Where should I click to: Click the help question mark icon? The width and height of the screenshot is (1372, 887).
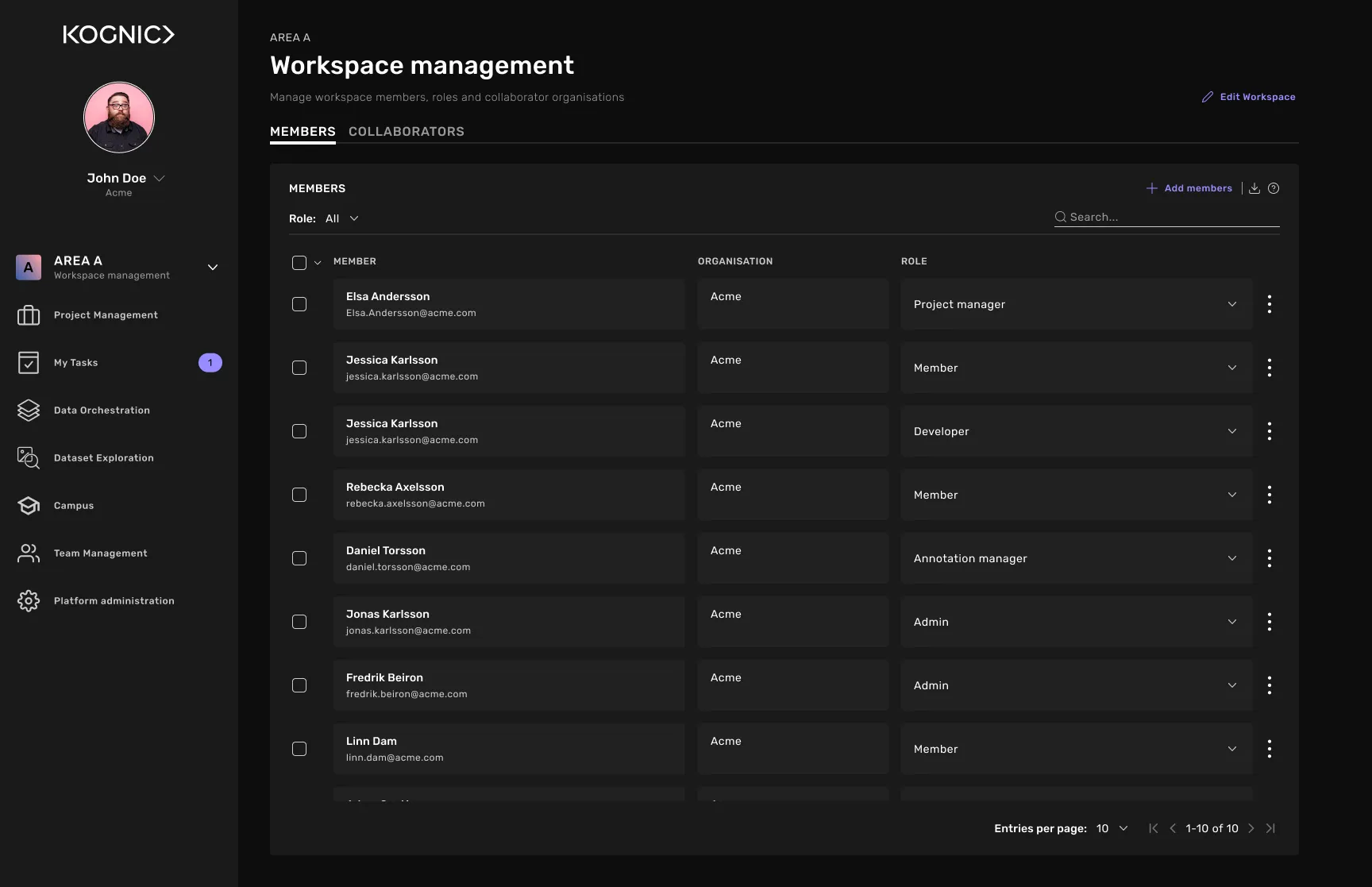coord(1274,188)
